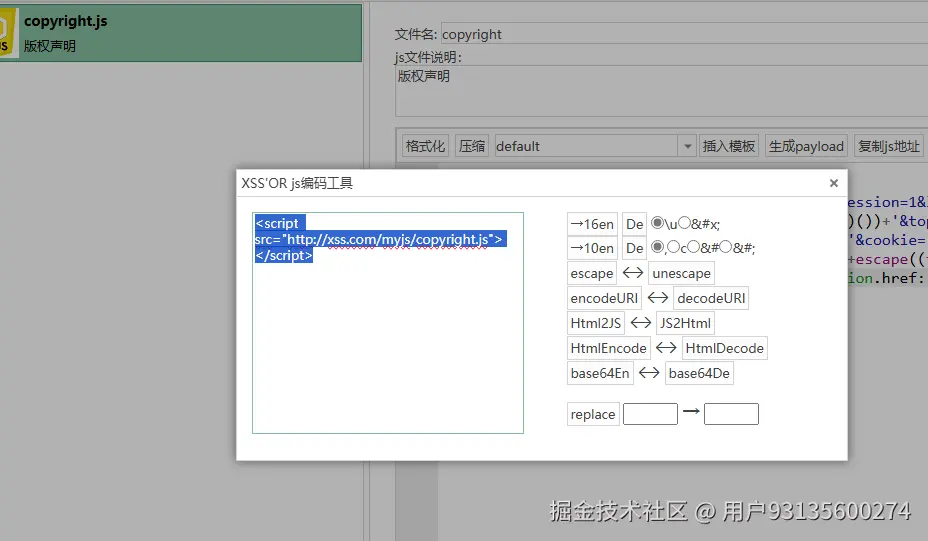Click the 插入模板 insert template button
928x541 pixels.
tap(729, 146)
